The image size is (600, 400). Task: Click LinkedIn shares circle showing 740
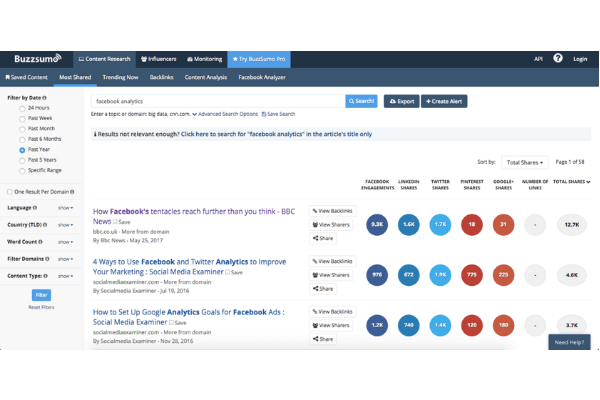click(409, 325)
